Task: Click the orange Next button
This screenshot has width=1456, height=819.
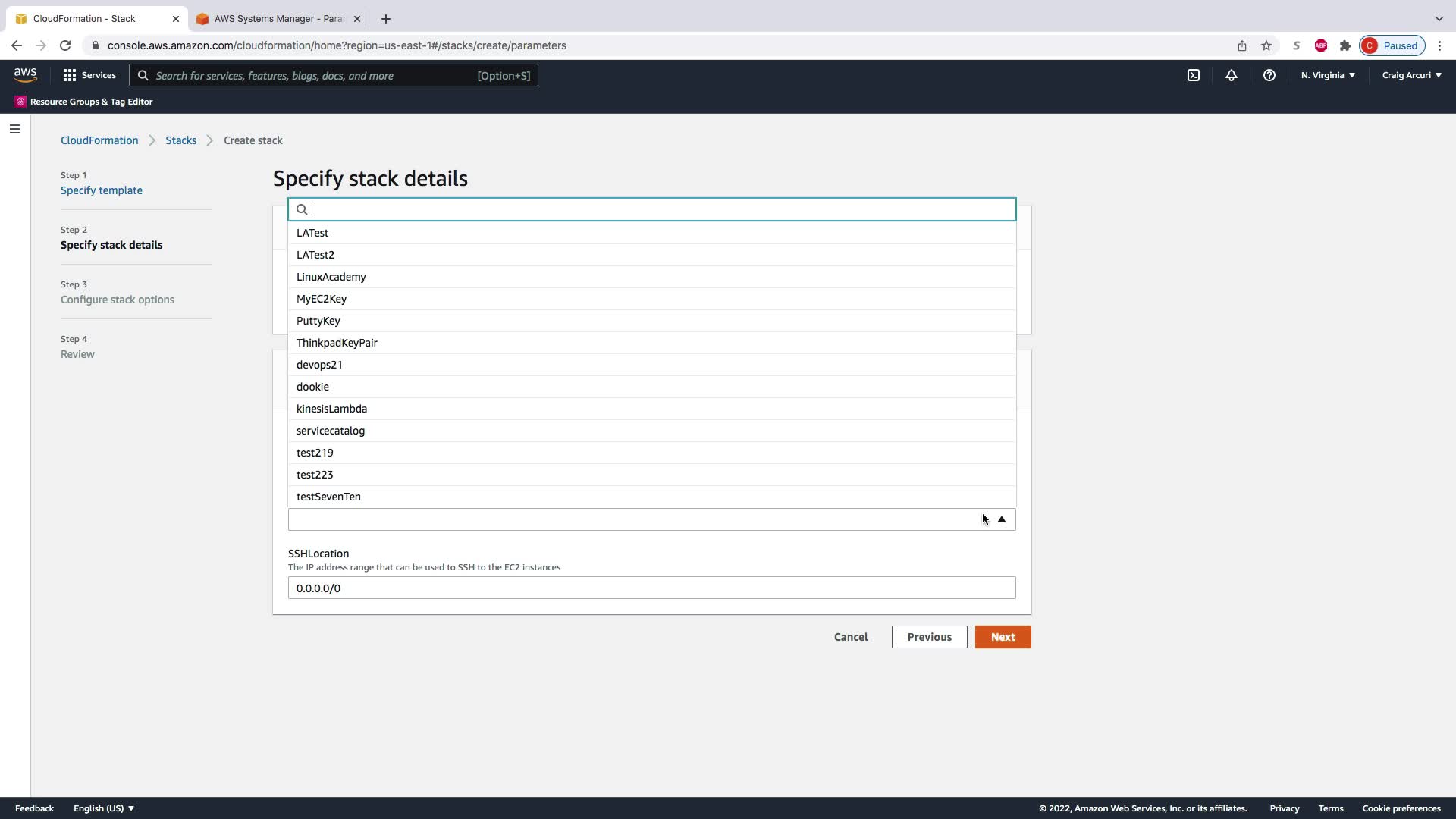Action: tap(1003, 637)
